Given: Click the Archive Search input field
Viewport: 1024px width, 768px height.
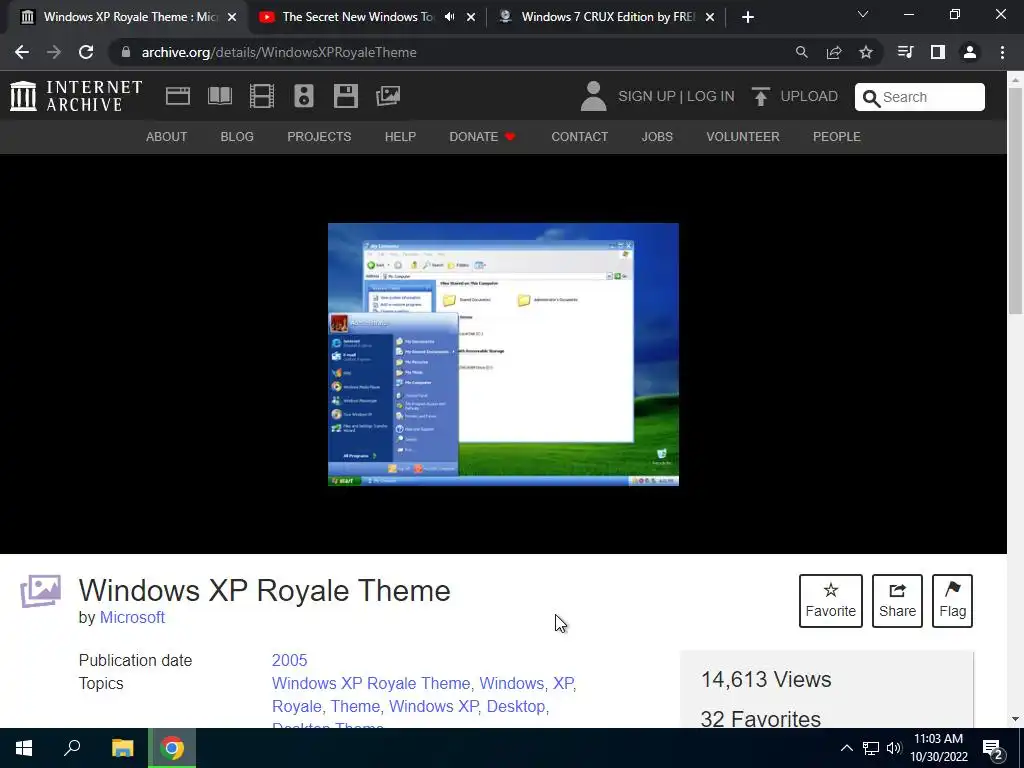Looking at the screenshot, I should pyautogui.click(x=920, y=97).
